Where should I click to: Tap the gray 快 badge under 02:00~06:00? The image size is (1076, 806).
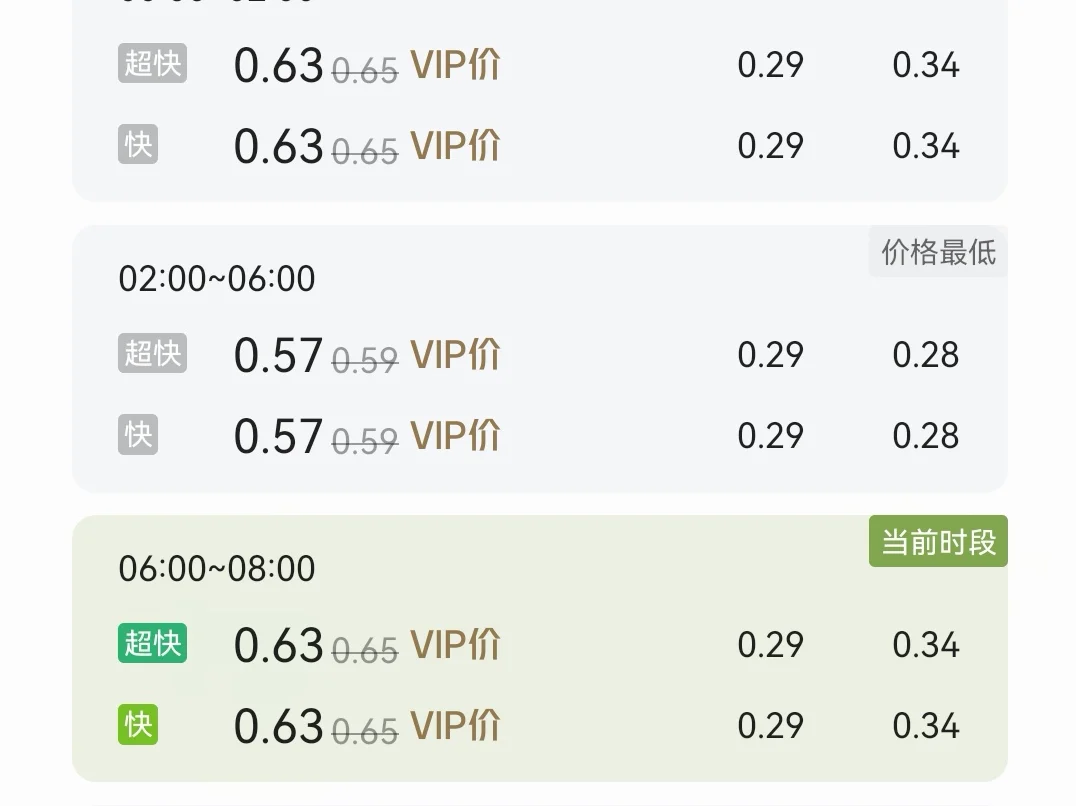tap(138, 434)
